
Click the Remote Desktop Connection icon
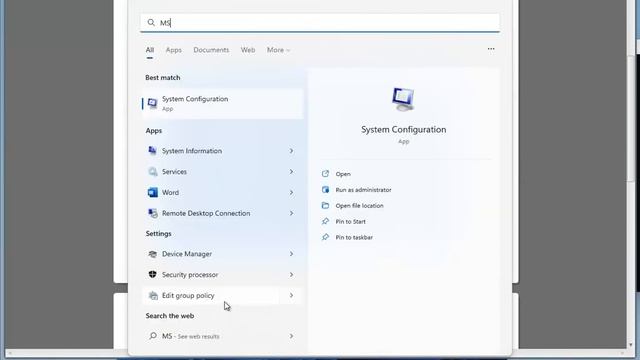coord(152,213)
